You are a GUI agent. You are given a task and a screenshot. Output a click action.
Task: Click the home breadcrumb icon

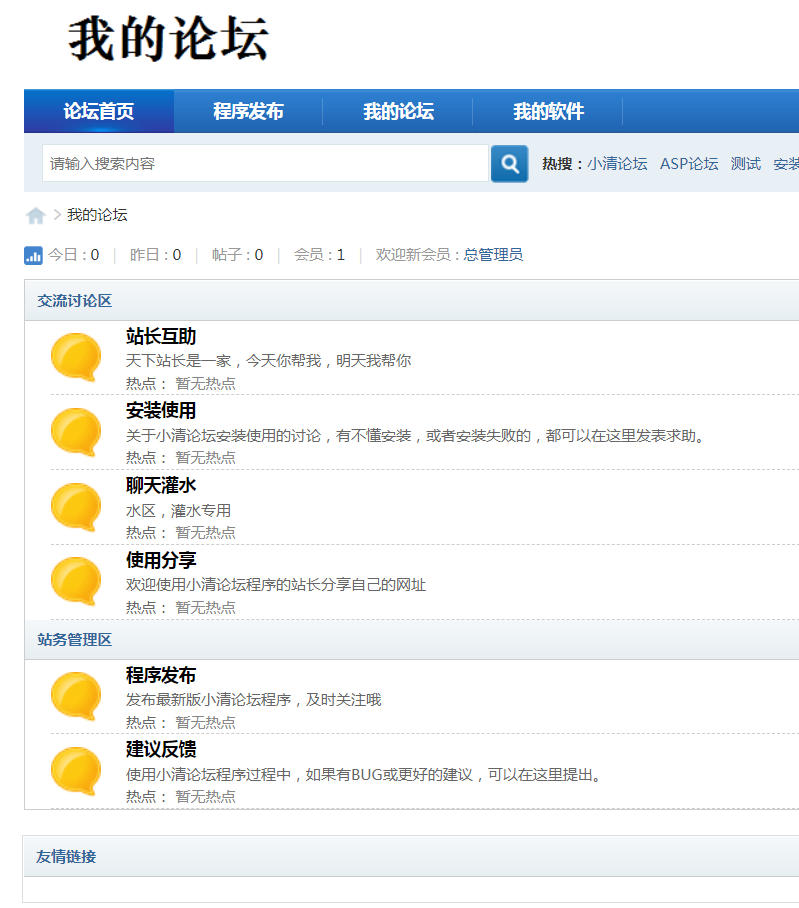point(35,215)
